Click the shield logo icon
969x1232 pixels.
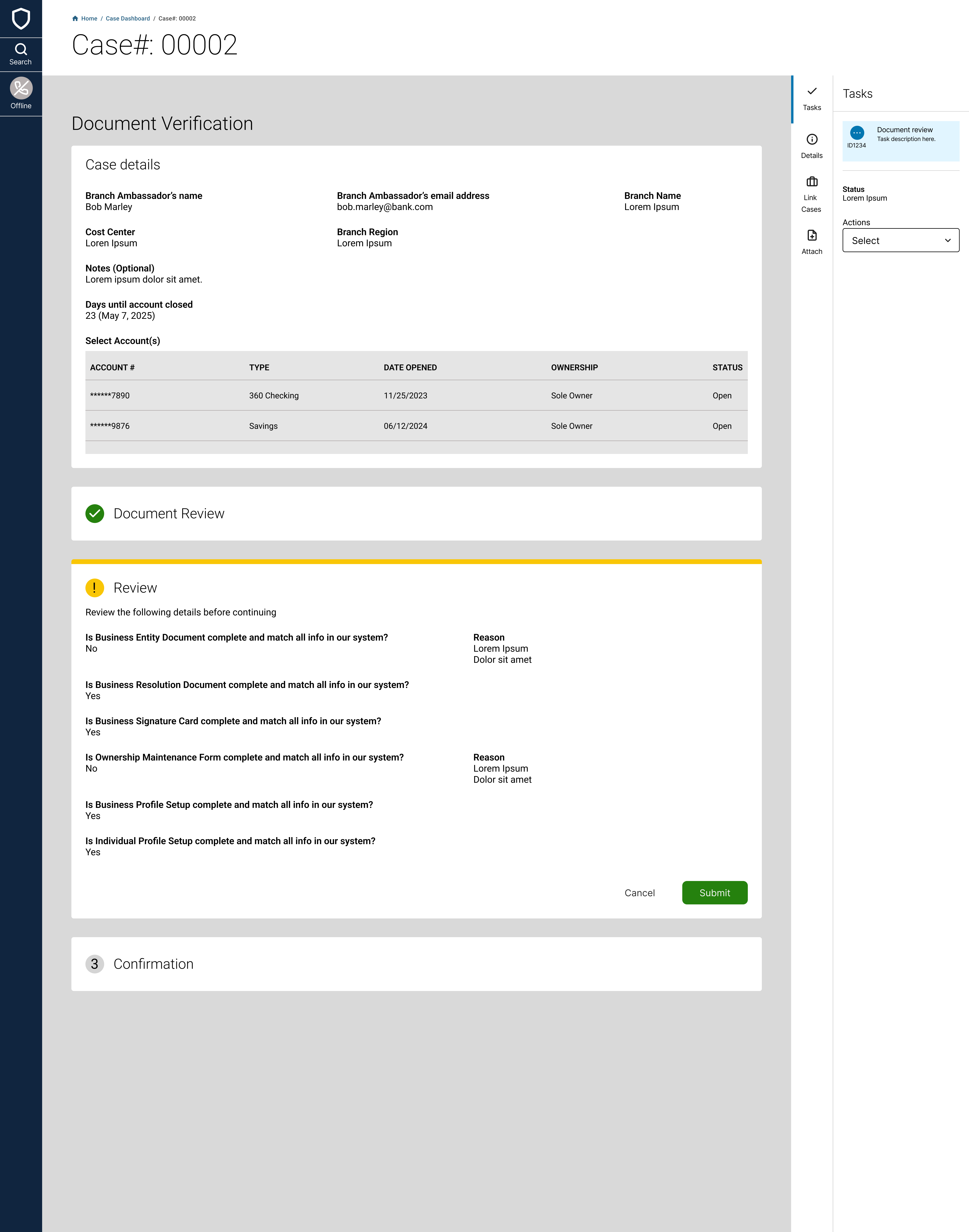tap(21, 19)
